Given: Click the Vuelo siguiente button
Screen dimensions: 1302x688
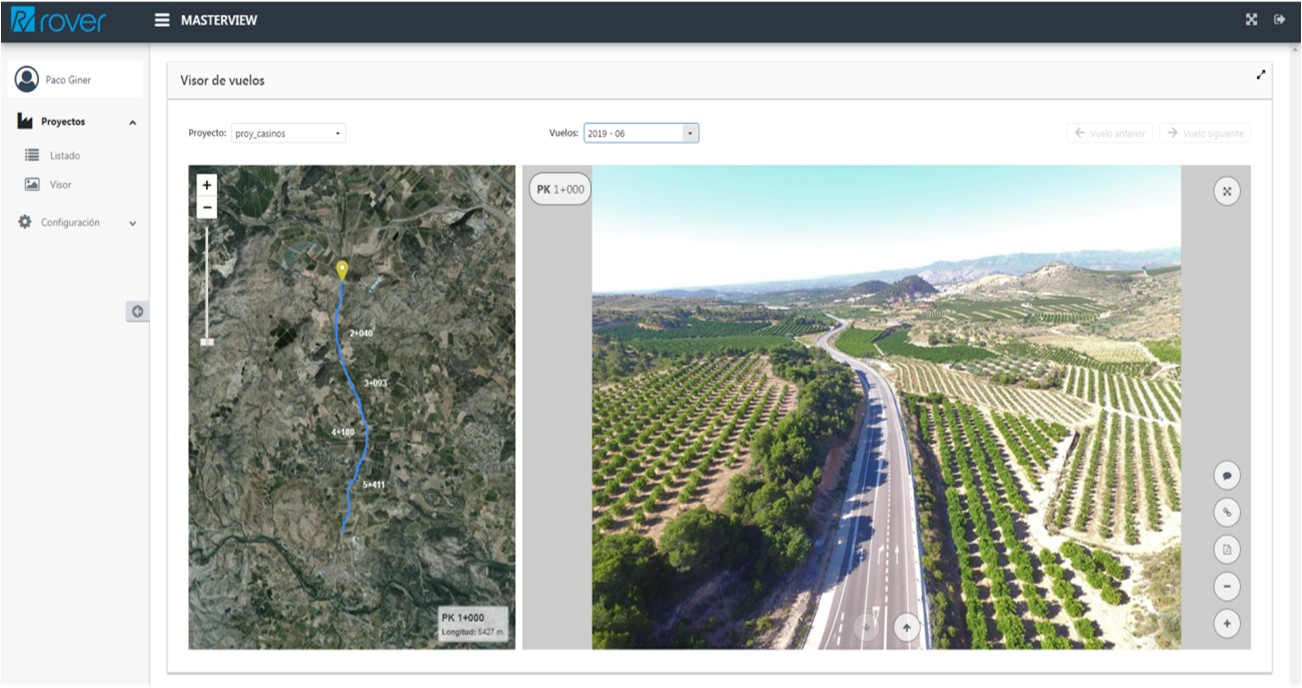Looking at the screenshot, I should [x=1205, y=133].
